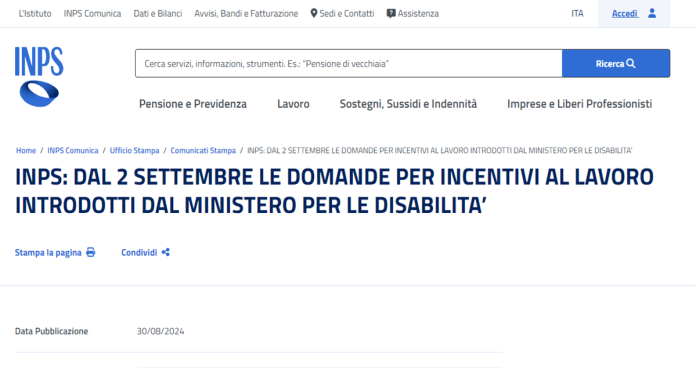
Task: Open Avvisi, Bandi e Fatturazione
Action: tap(246, 14)
